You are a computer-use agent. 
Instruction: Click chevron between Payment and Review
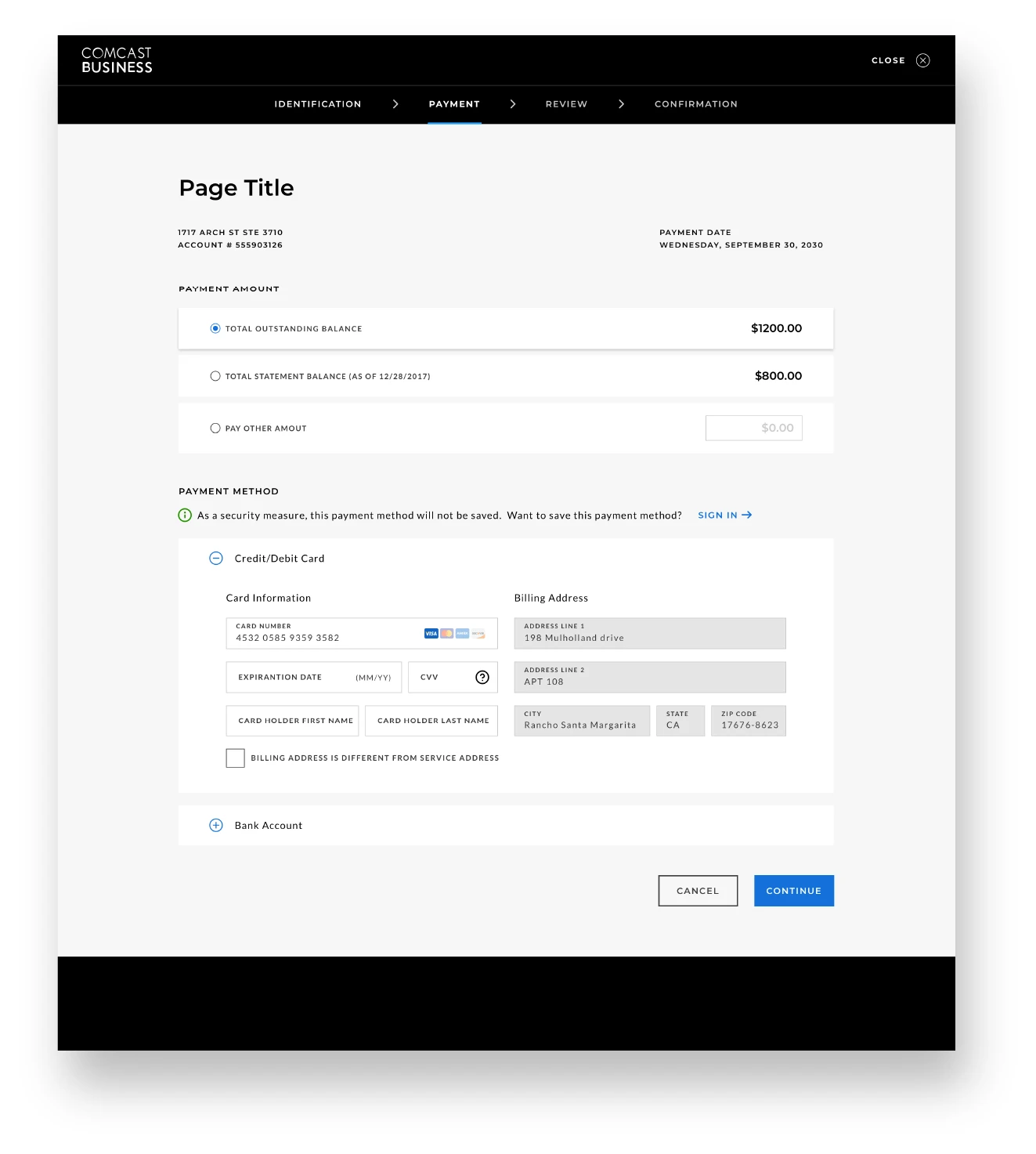[513, 104]
